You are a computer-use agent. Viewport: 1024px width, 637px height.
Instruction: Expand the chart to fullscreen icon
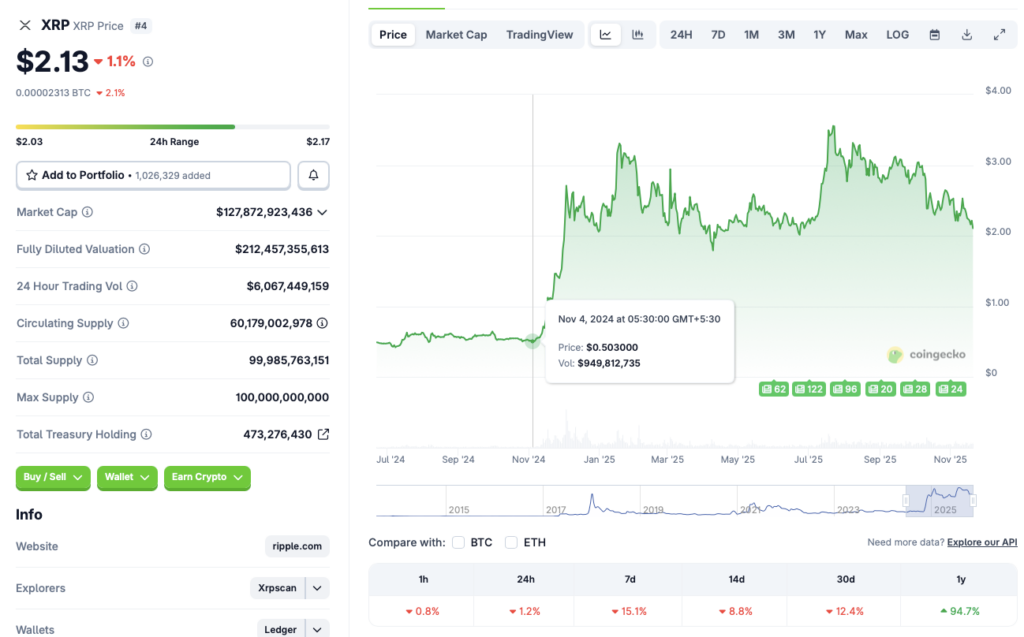click(x=999, y=34)
